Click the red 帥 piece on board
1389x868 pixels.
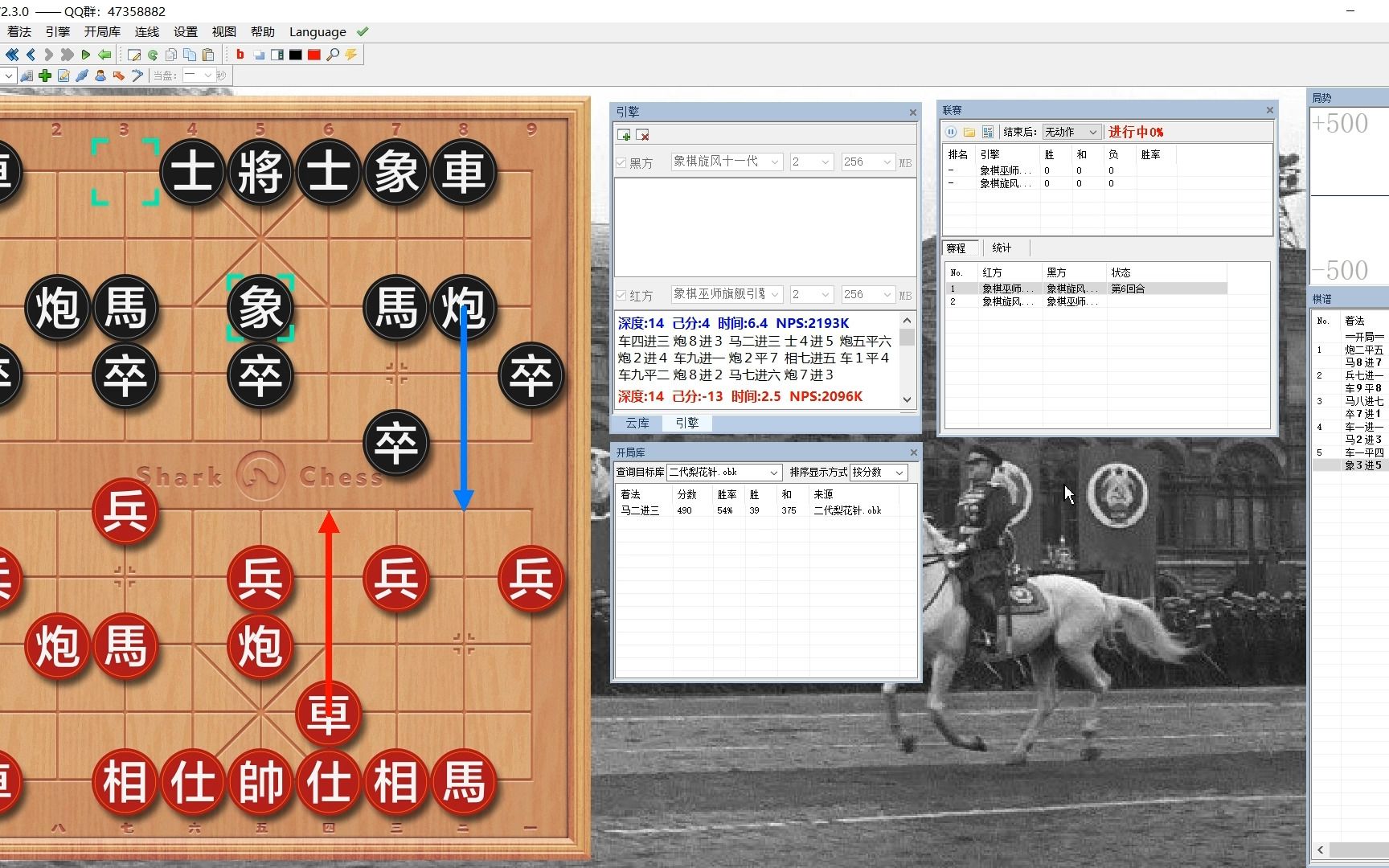(x=260, y=781)
